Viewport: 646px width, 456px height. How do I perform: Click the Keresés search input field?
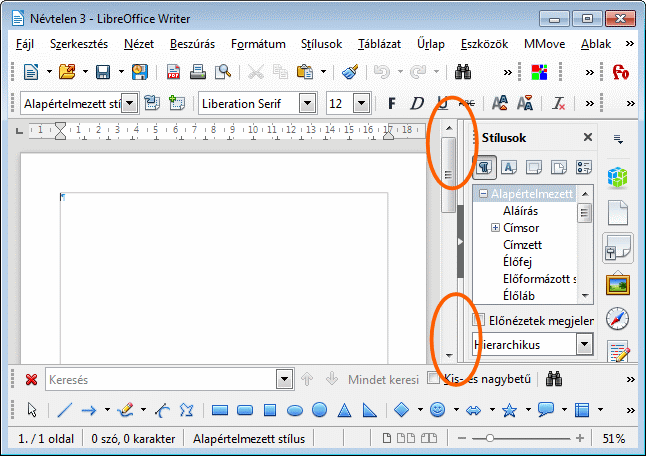[x=160, y=380]
